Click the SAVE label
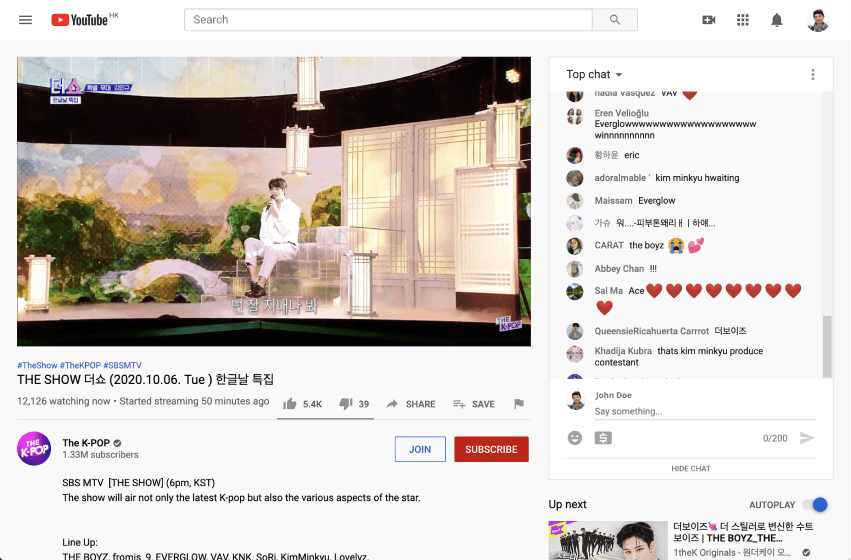The image size is (851, 560). (483, 404)
